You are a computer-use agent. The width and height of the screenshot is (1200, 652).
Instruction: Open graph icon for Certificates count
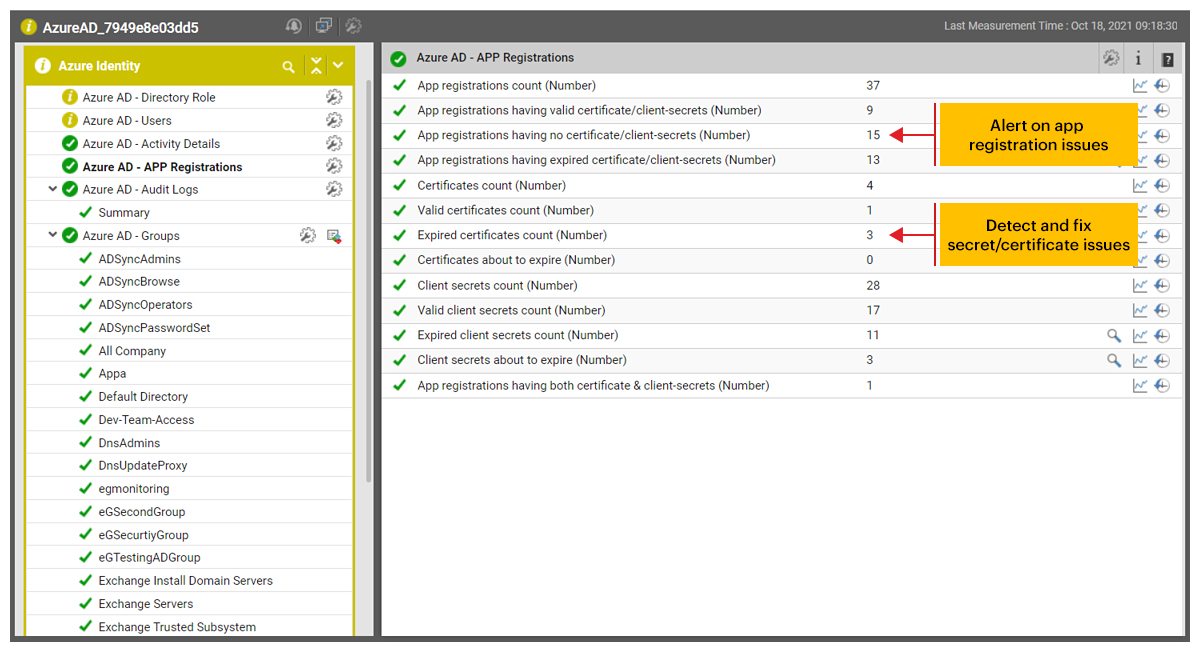[1140, 185]
